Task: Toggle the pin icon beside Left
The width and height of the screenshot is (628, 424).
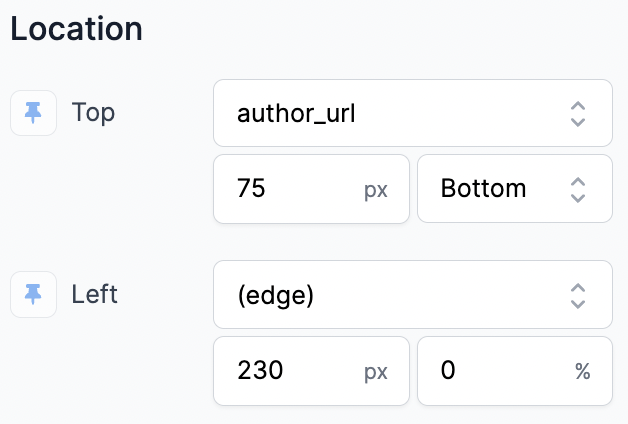Action: (x=33, y=294)
